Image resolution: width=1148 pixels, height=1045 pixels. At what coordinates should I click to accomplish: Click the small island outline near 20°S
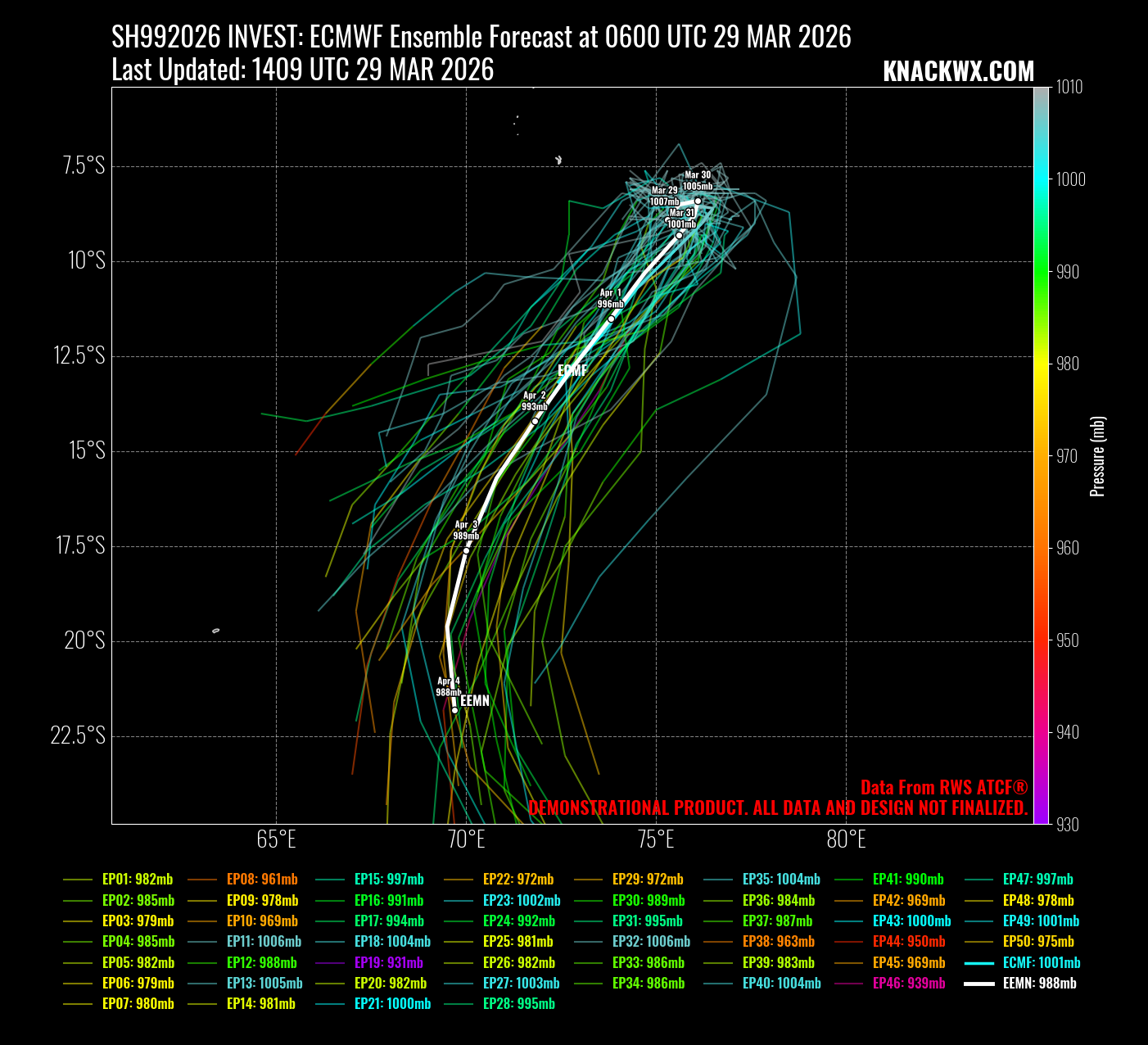(216, 631)
